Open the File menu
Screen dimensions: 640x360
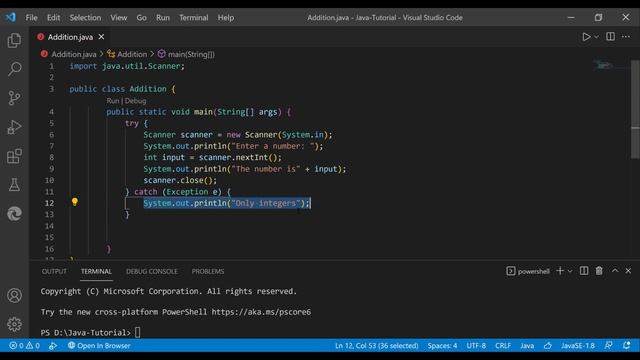31,18
